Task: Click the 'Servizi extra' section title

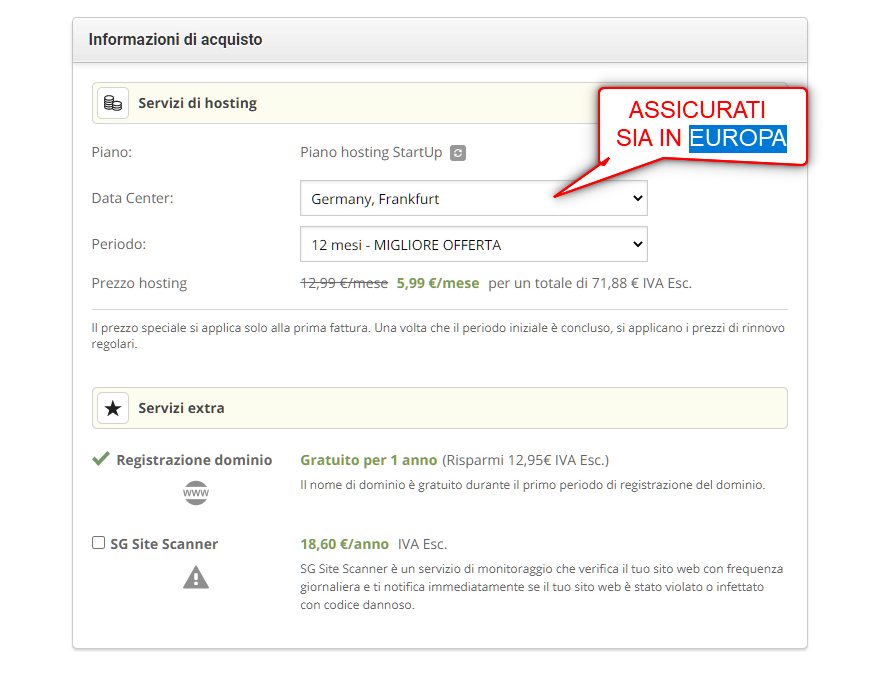Action: pos(181,408)
